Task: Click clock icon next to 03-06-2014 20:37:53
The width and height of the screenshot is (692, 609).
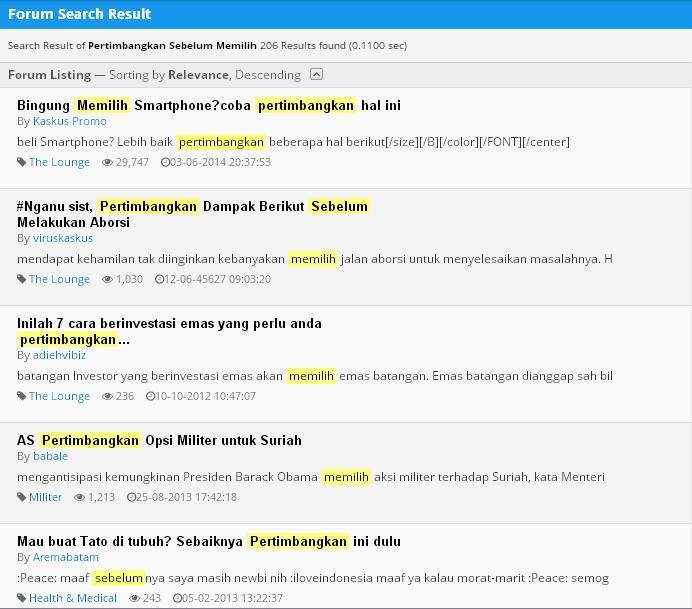Action: point(165,162)
